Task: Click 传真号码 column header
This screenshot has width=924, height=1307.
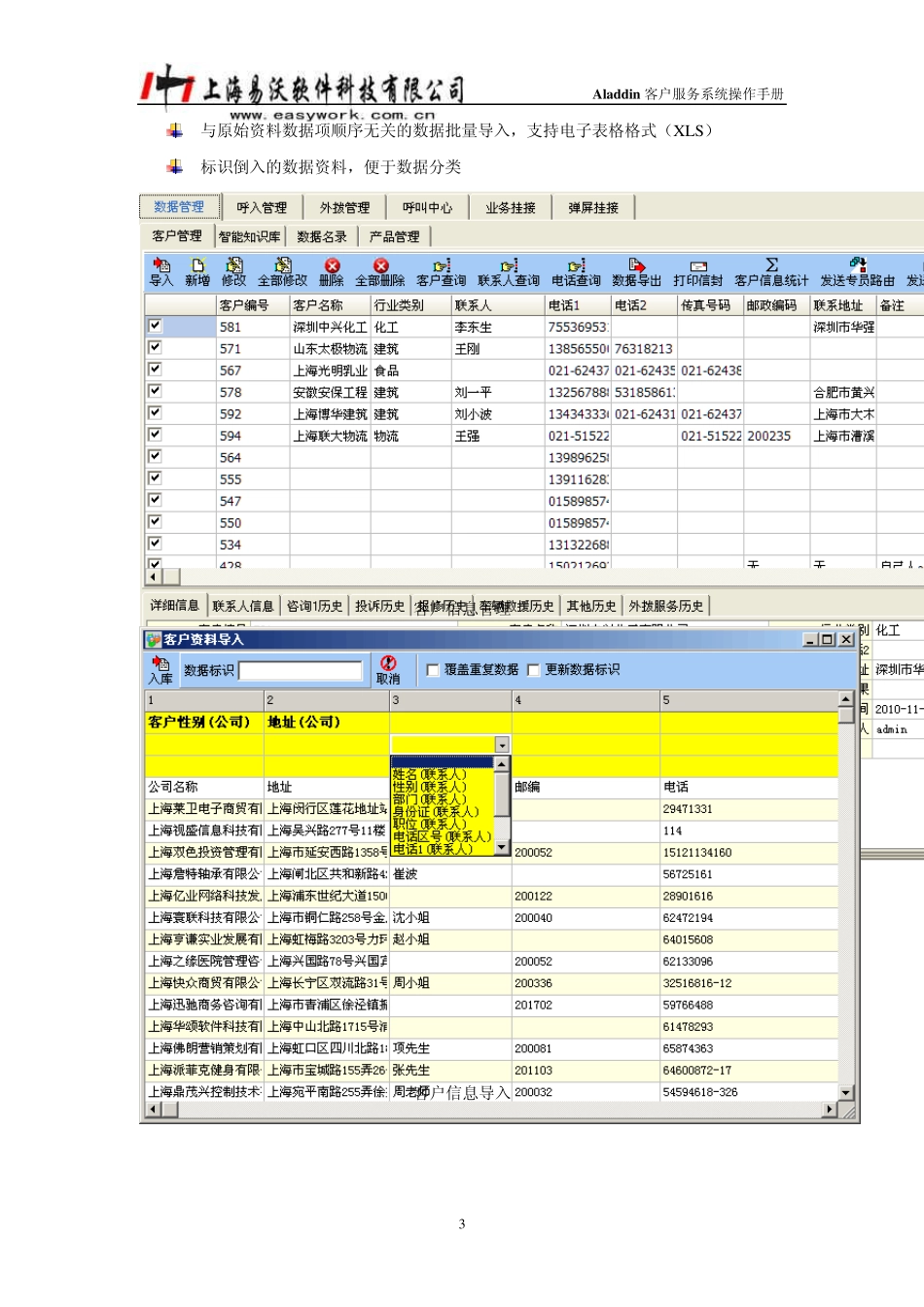Action: pyautogui.click(x=710, y=305)
